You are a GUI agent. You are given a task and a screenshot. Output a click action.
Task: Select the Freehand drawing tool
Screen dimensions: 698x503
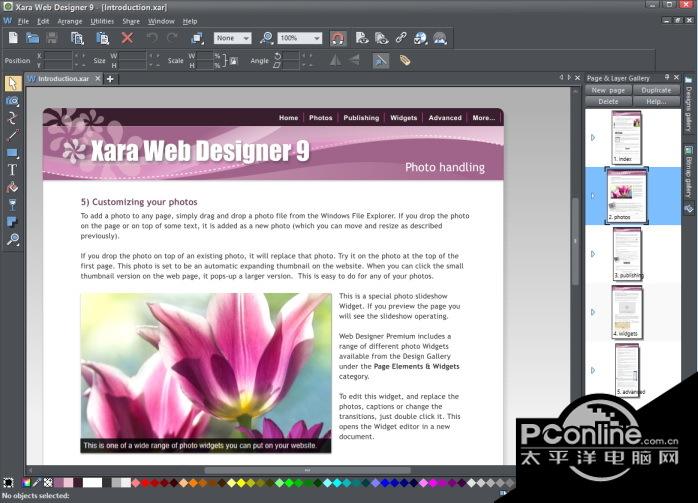(x=12, y=118)
